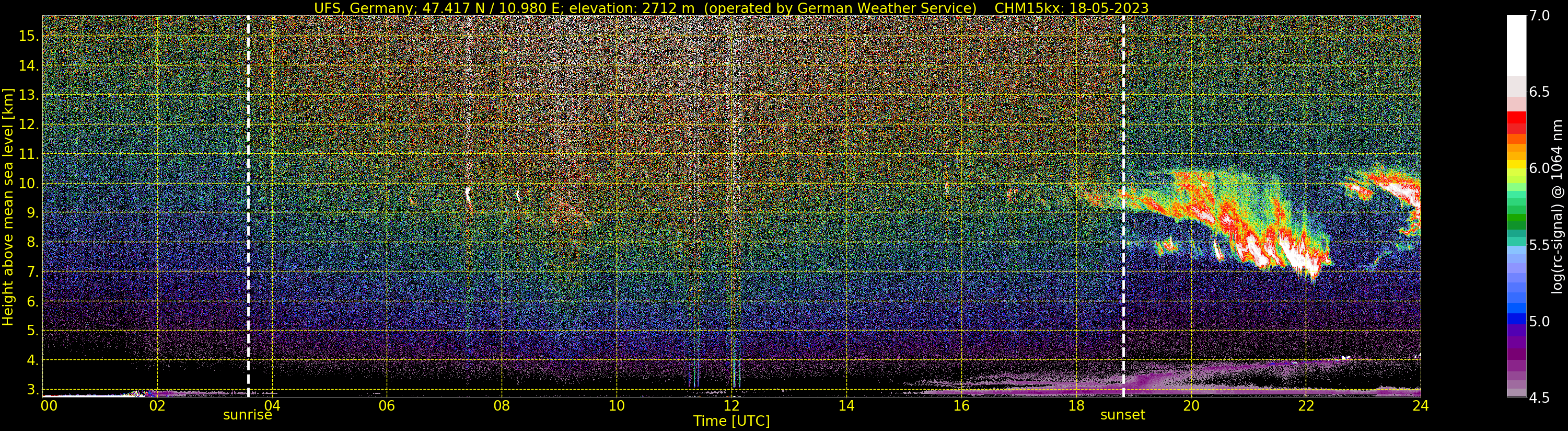The height and width of the screenshot is (431, 1568).
Task: Click the height axis tick '15.'
Action: (x=29, y=36)
